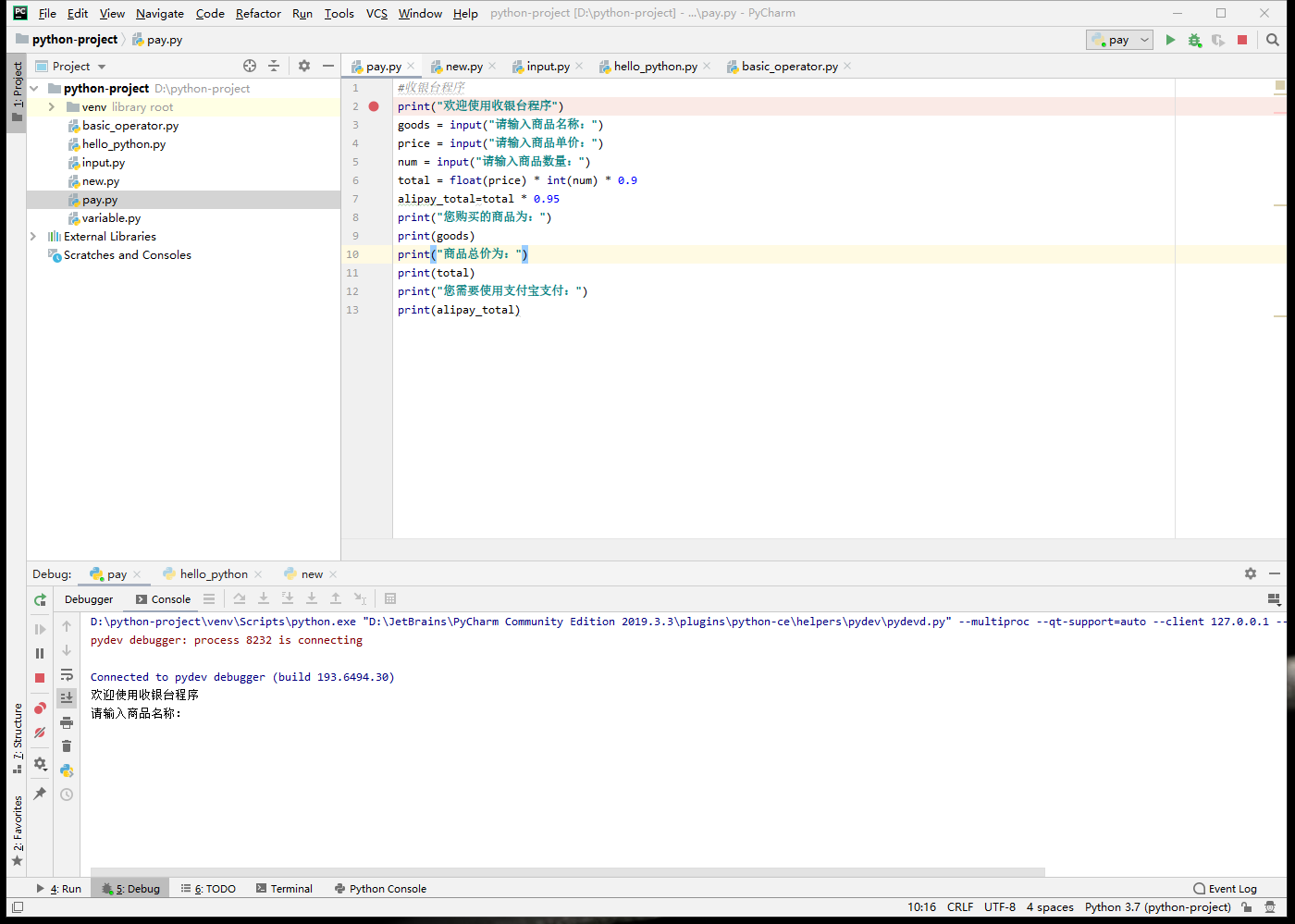Switch to the input.py editor tab
Image resolution: width=1295 pixels, height=924 pixels.
click(x=548, y=67)
